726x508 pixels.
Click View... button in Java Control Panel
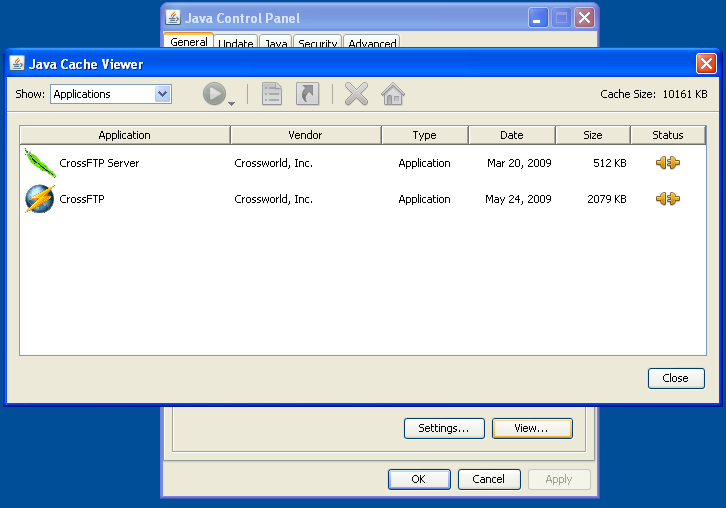532,428
